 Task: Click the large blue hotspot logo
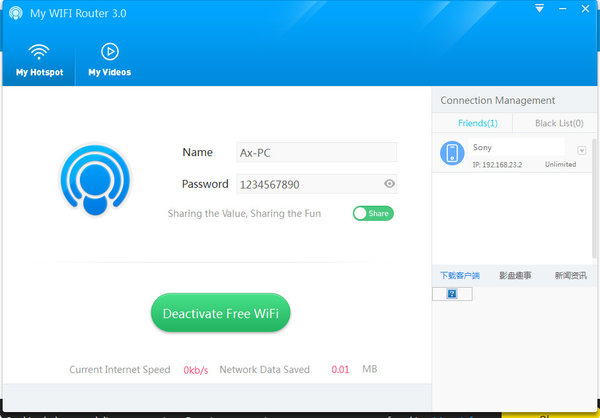tap(95, 180)
